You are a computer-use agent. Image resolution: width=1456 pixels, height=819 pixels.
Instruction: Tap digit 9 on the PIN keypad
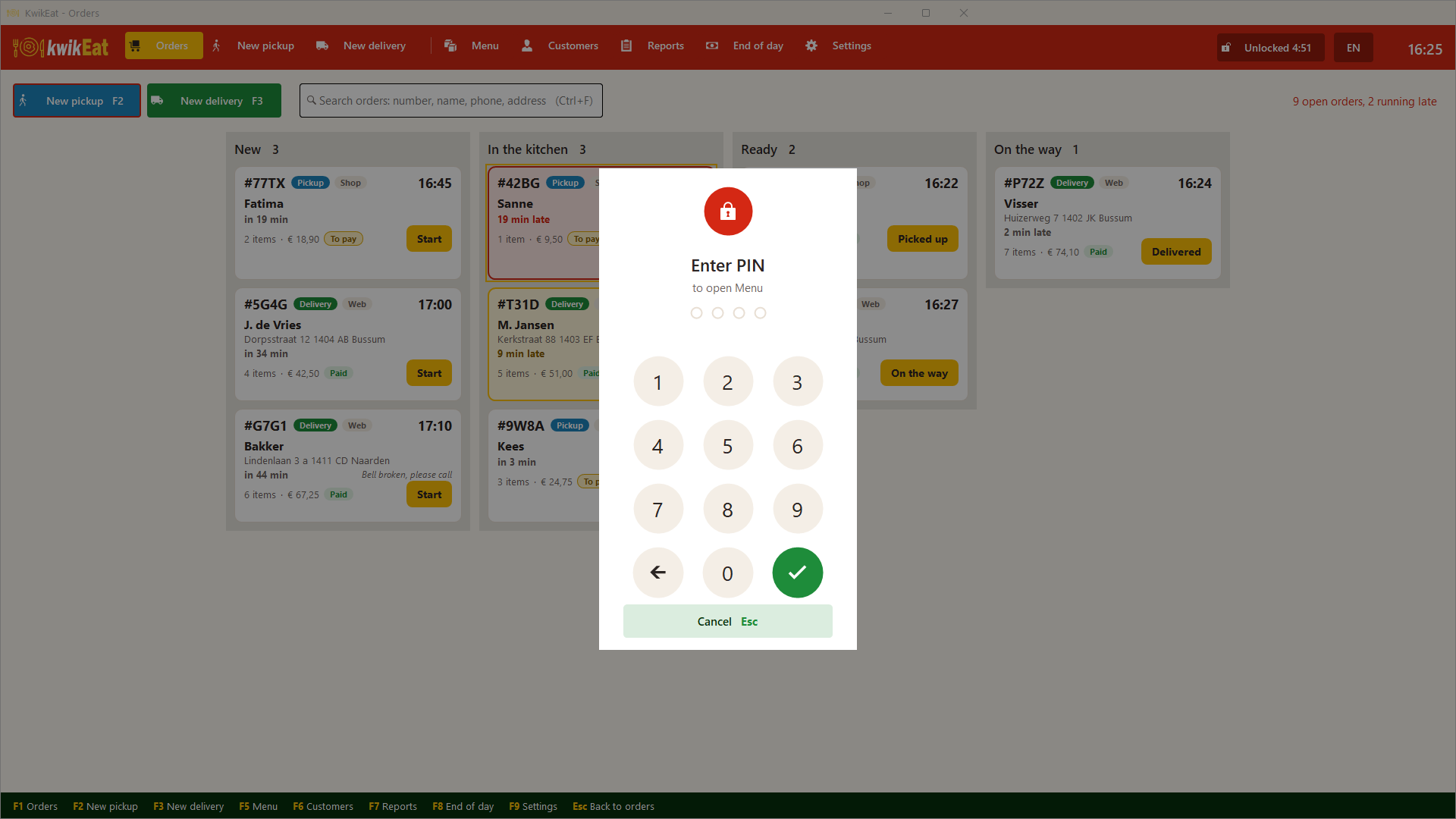(x=797, y=509)
